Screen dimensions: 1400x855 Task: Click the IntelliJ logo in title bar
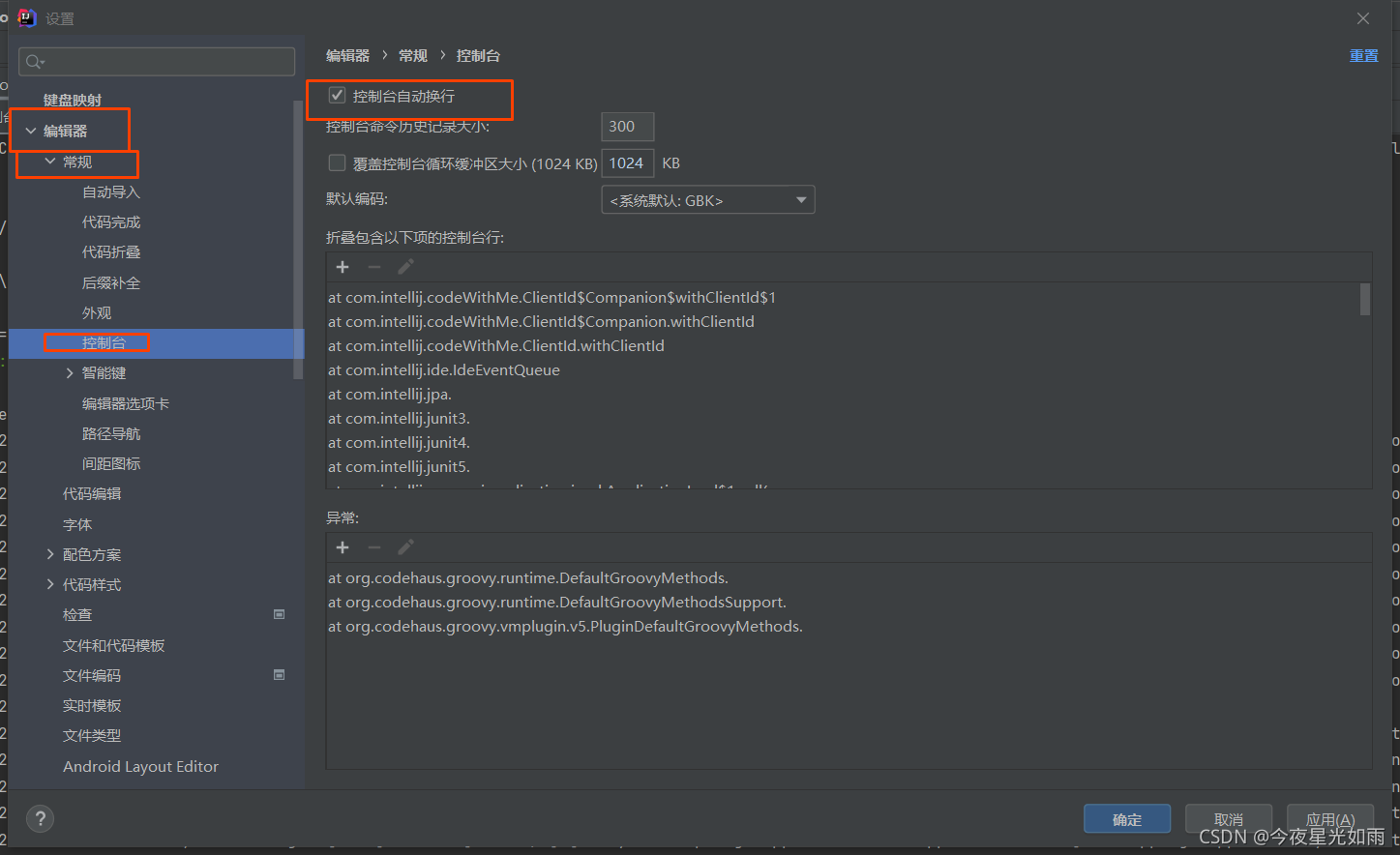[27, 17]
